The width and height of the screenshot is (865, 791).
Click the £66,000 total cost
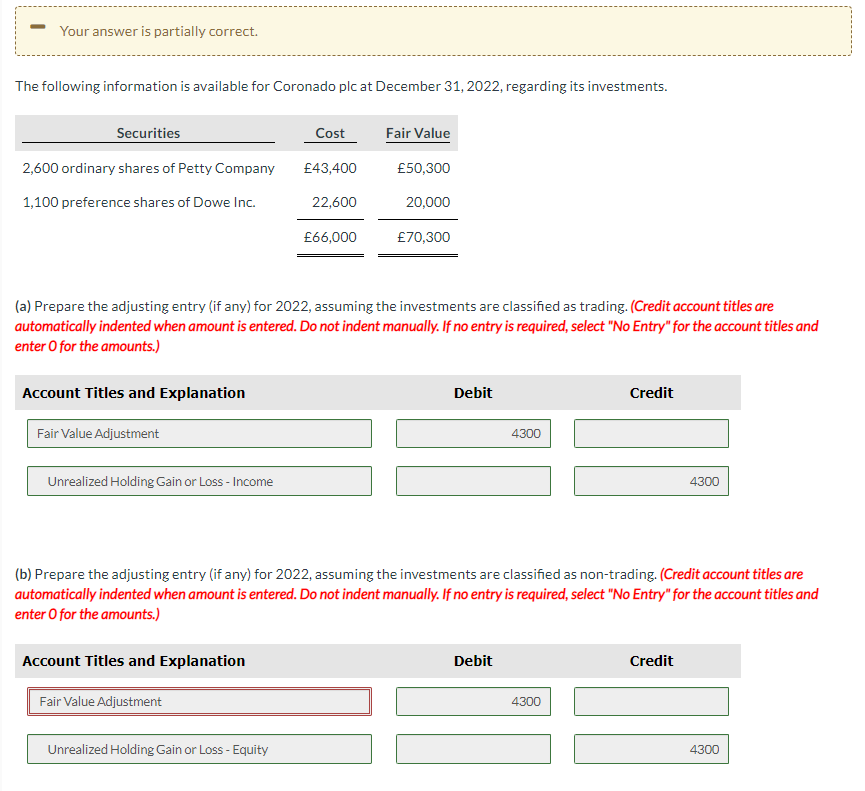coord(330,237)
